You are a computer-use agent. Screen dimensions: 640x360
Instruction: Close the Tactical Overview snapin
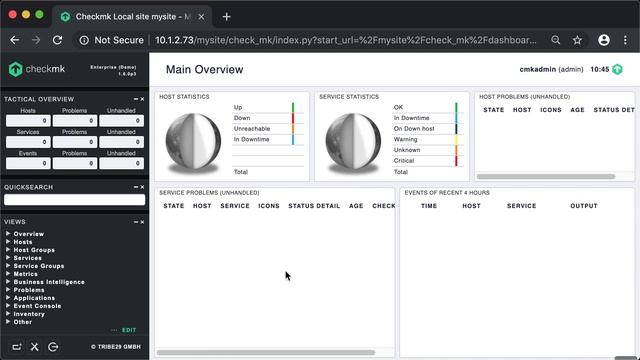[x=142, y=99]
